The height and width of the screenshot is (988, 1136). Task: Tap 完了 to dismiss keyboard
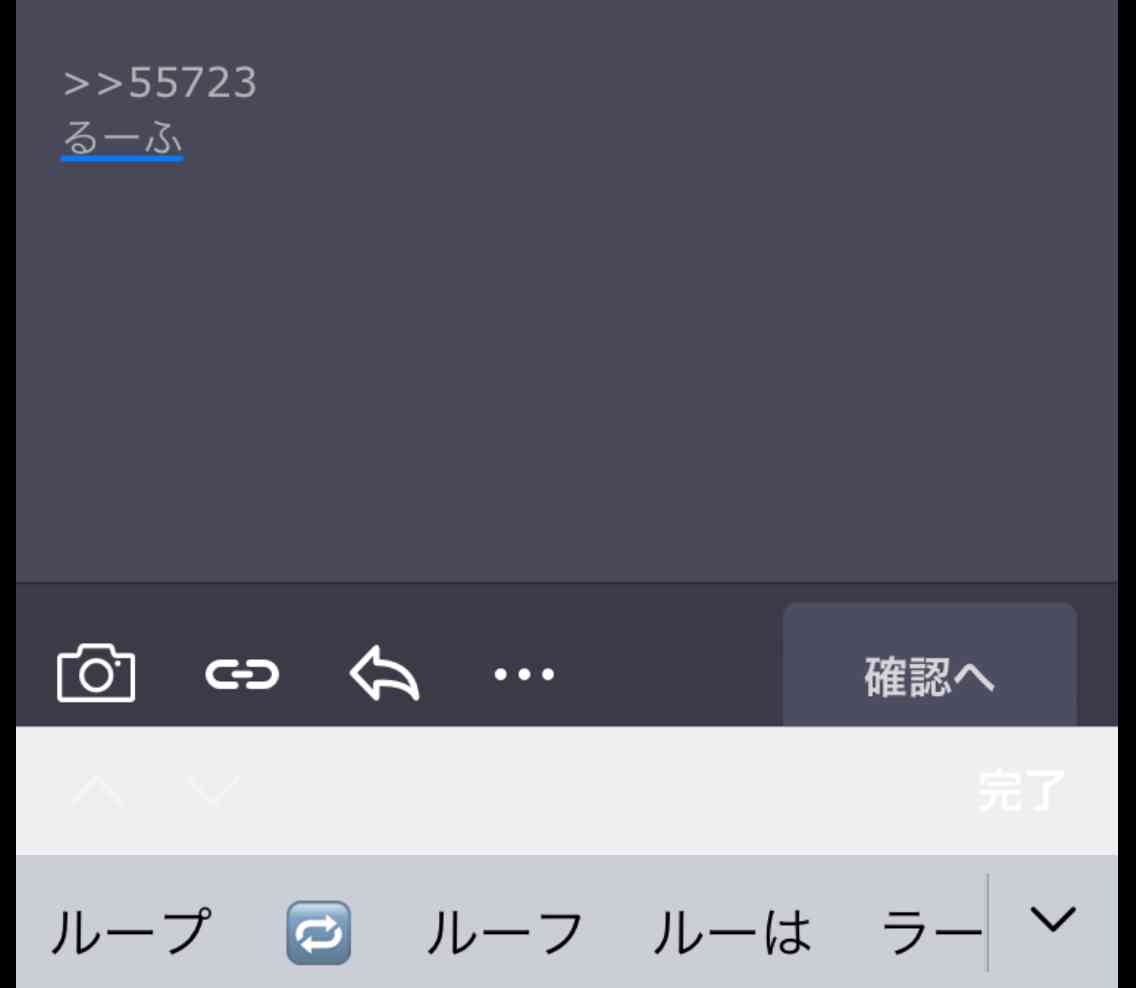(x=1021, y=790)
